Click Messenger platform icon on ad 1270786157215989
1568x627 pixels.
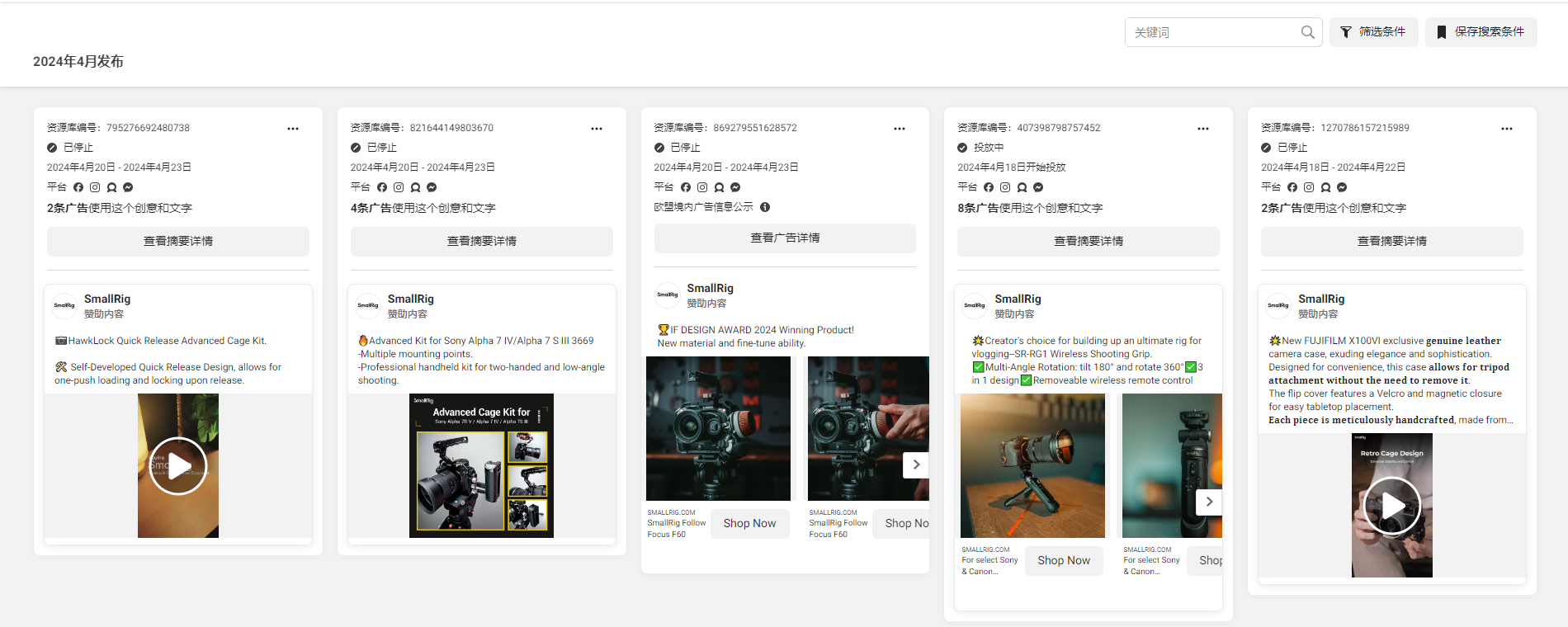tap(1342, 187)
